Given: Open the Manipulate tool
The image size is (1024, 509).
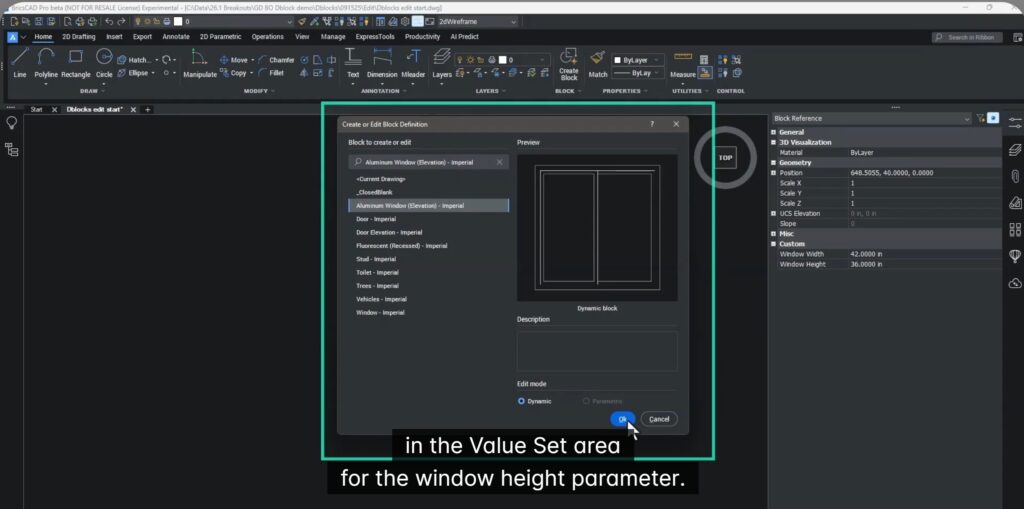Looking at the screenshot, I should click(200, 63).
